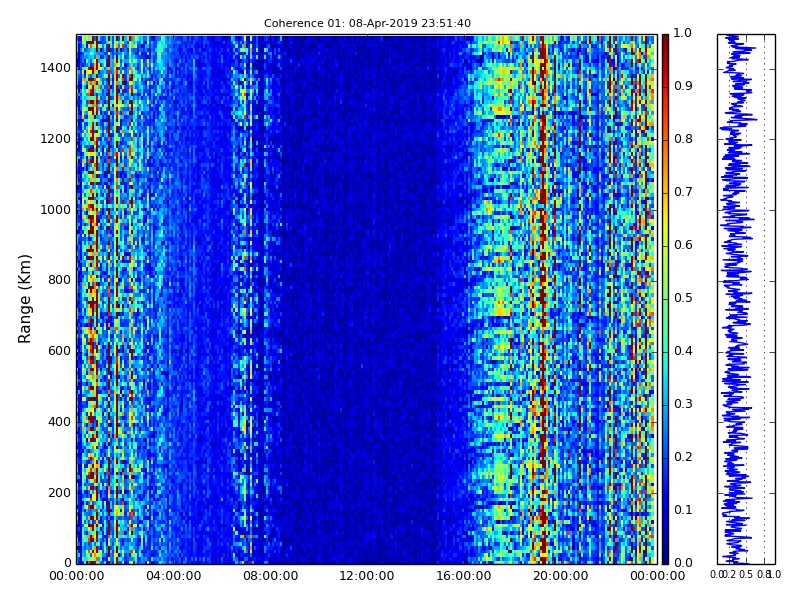This screenshot has width=800, height=600.
Task: Click the colorbar 0.7 tick label
Action: click(x=683, y=192)
